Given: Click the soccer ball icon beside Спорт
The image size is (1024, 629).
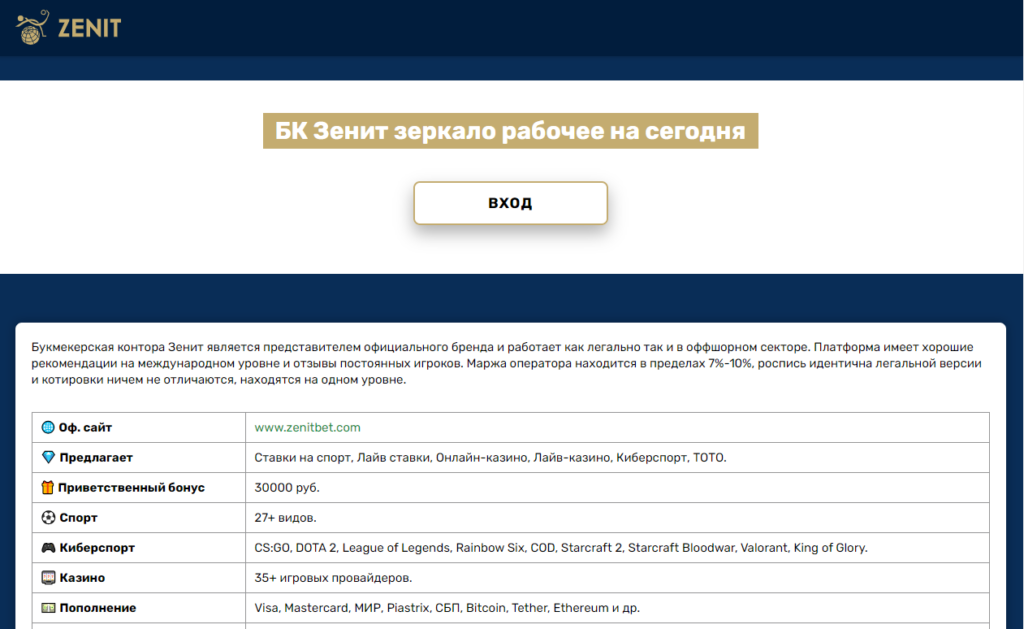Looking at the screenshot, I should [x=48, y=517].
